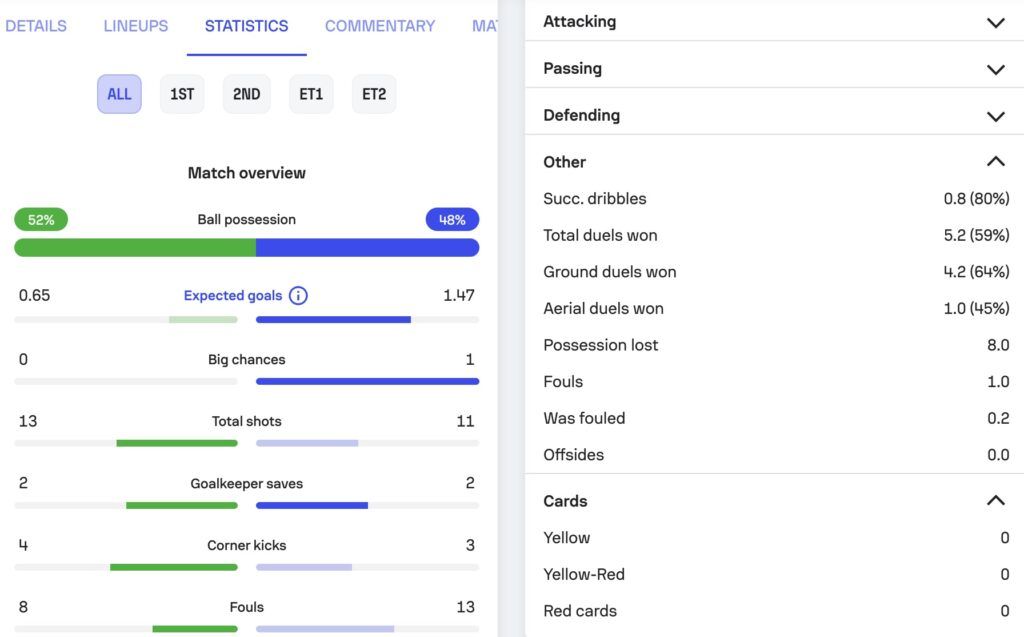Click the 52% possession badge
Screen dimensions: 1024x637
[x=41, y=220]
